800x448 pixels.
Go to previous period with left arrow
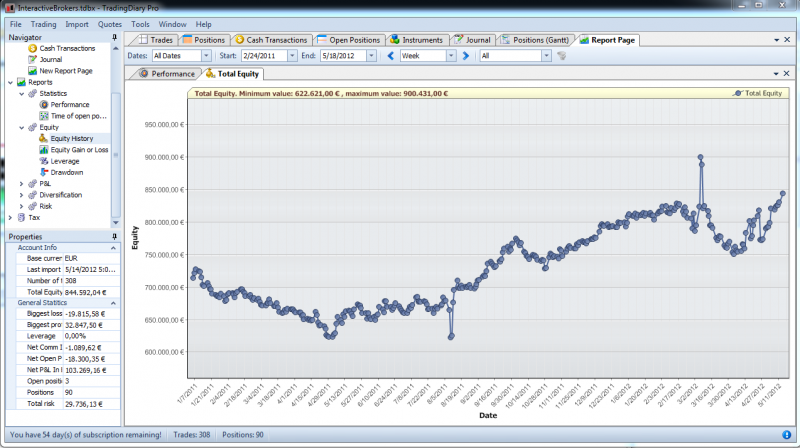[391, 56]
